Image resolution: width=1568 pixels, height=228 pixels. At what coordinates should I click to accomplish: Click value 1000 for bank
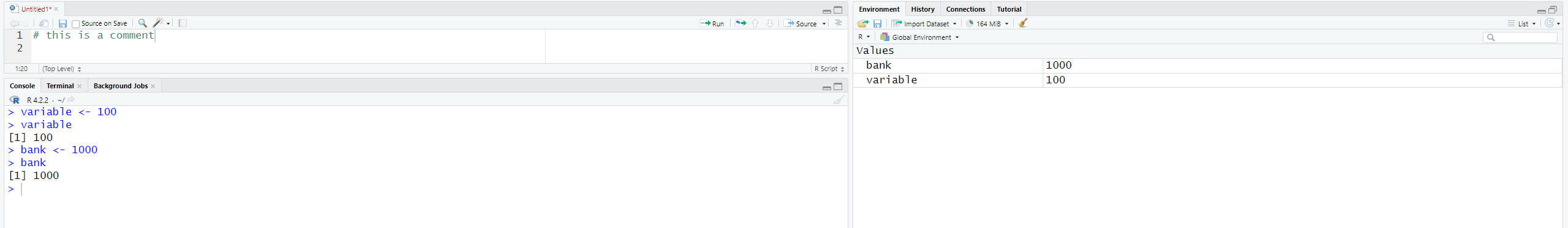tap(1059, 65)
